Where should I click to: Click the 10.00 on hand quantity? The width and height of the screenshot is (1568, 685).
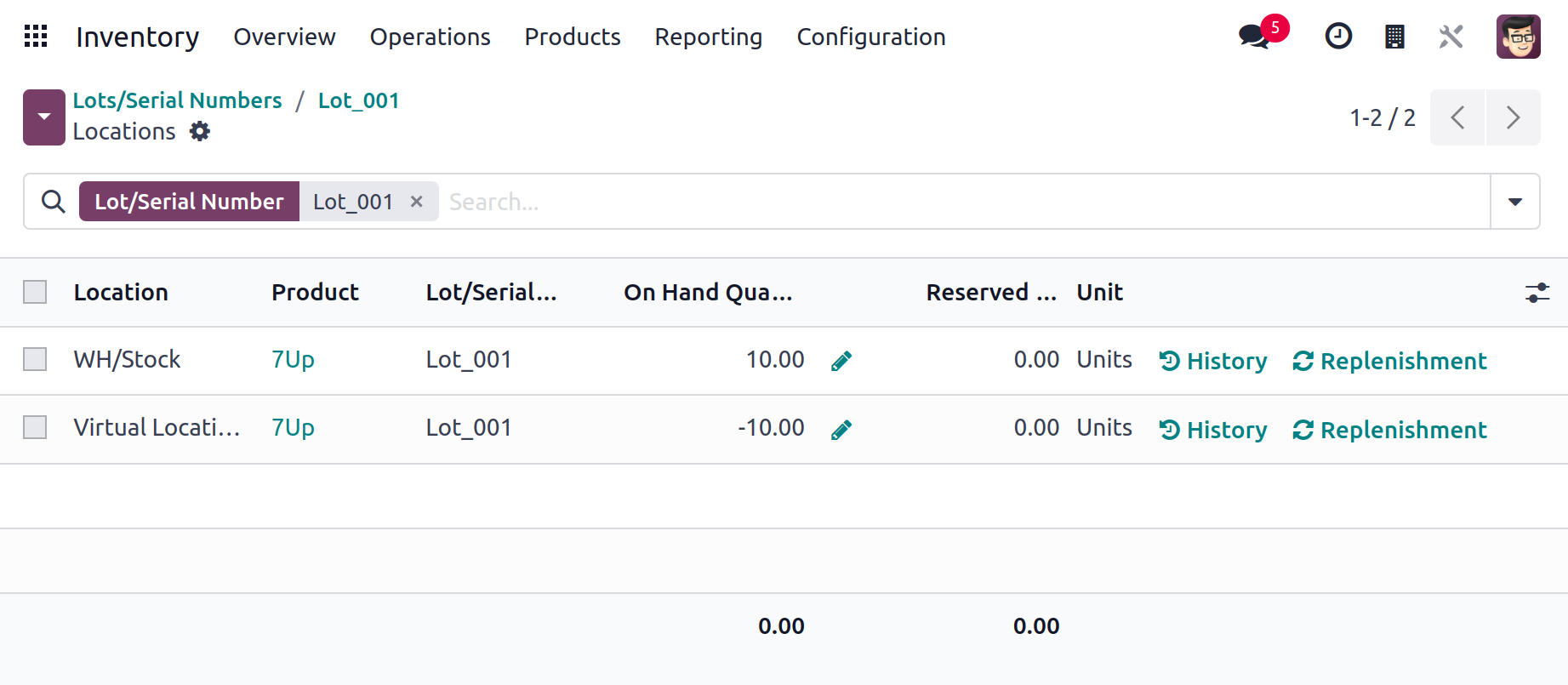(x=775, y=359)
